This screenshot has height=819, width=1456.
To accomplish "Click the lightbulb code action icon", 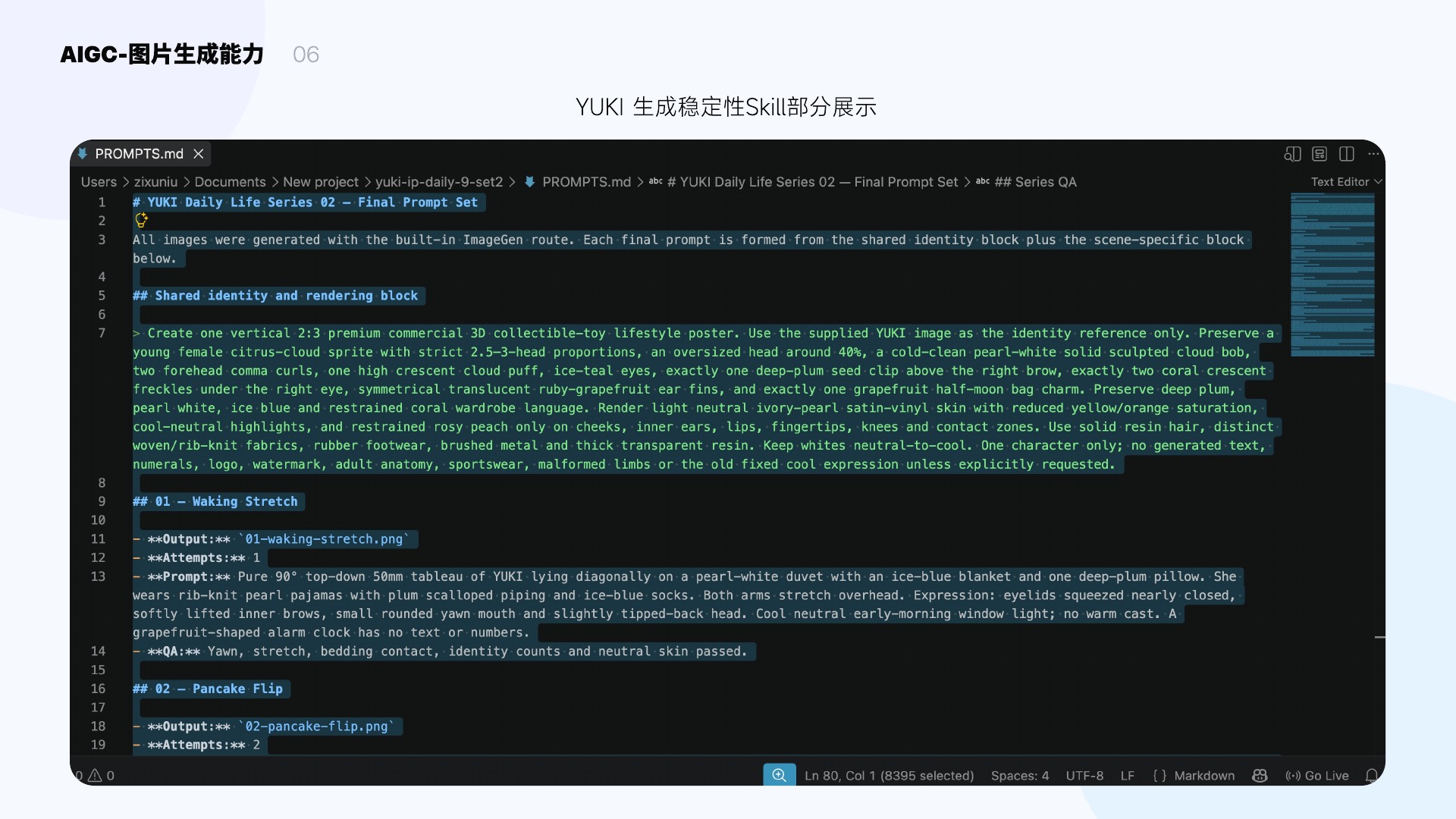I will [x=141, y=221].
